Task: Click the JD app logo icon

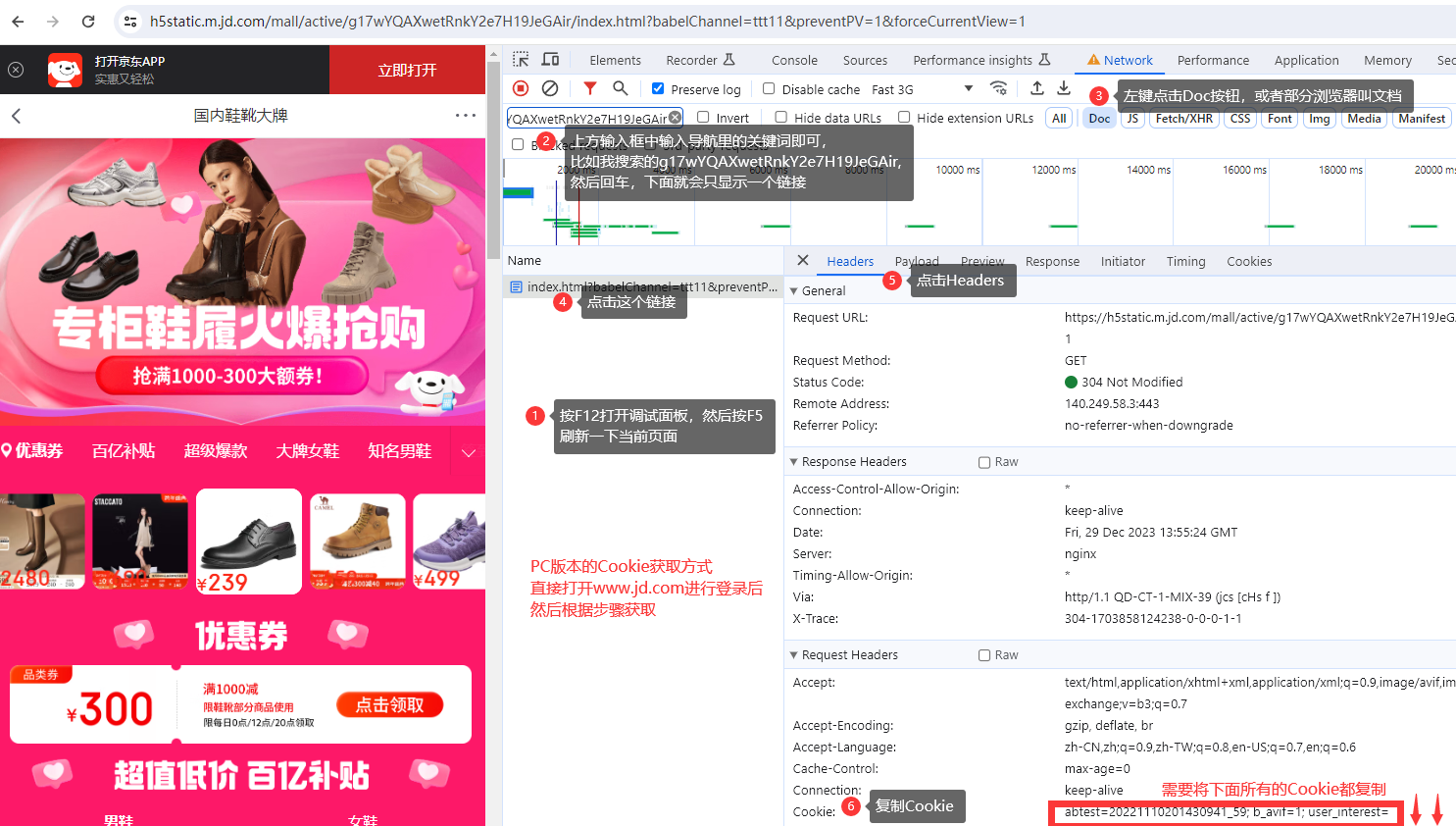Action: tap(65, 70)
